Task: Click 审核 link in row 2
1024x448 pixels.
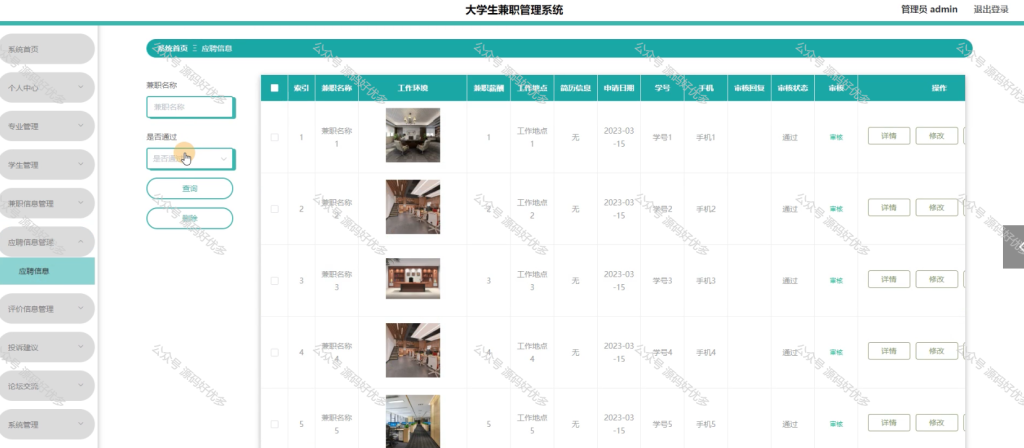Action: [x=836, y=209]
